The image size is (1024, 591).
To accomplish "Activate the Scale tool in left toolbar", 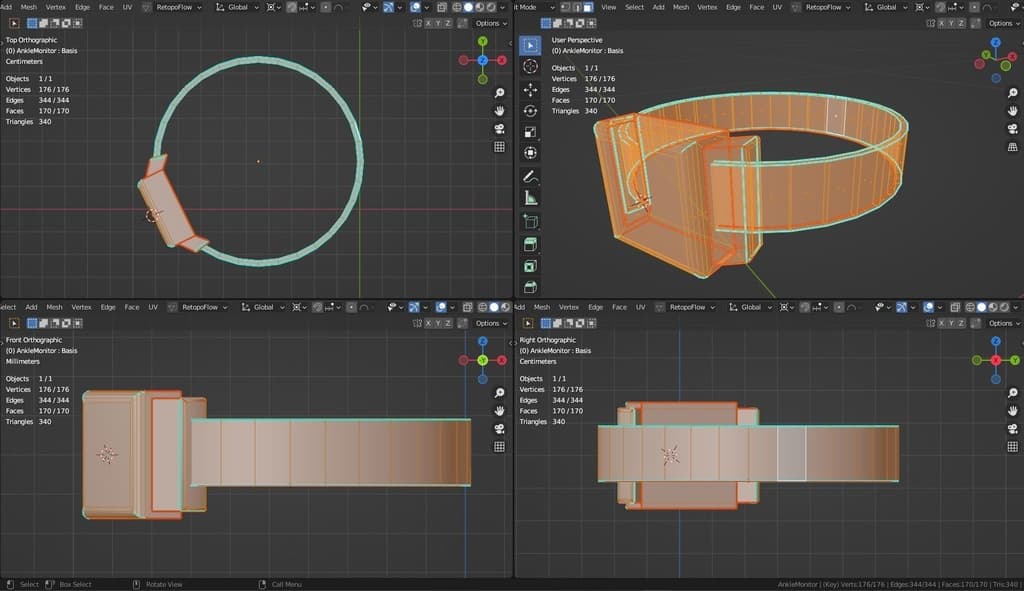I will pyautogui.click(x=530, y=132).
